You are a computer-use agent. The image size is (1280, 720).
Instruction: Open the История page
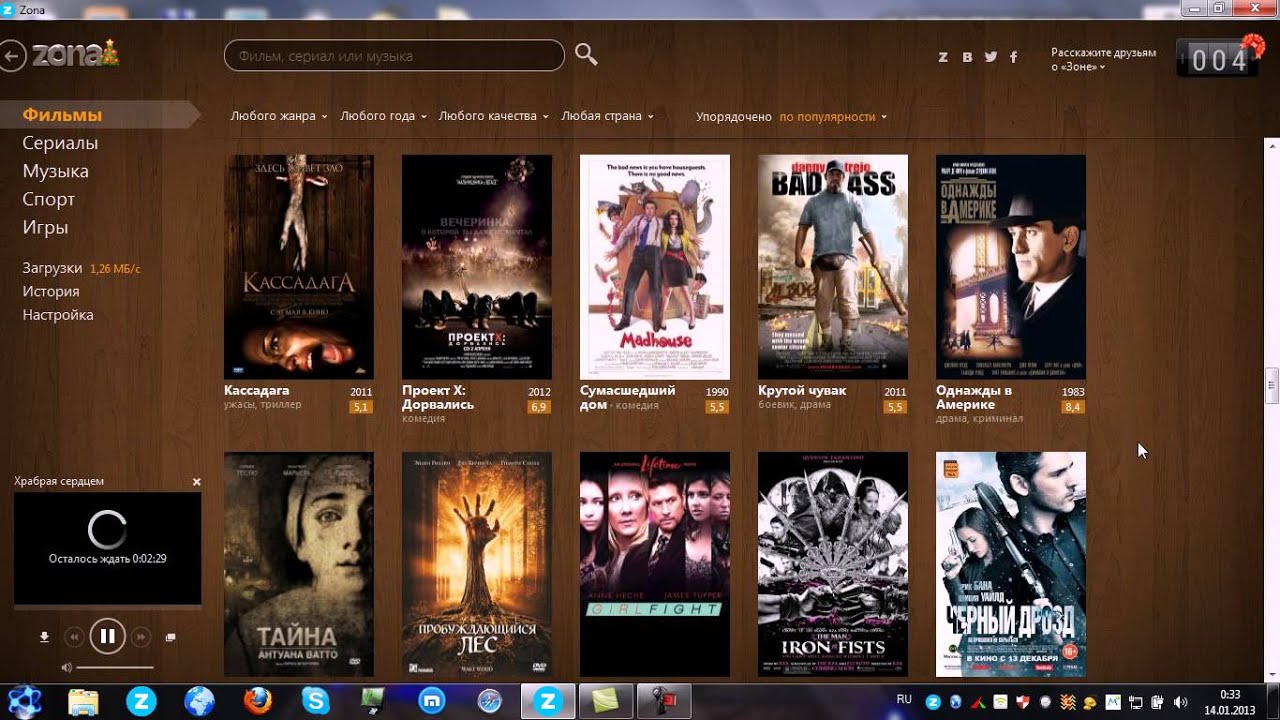coord(50,291)
